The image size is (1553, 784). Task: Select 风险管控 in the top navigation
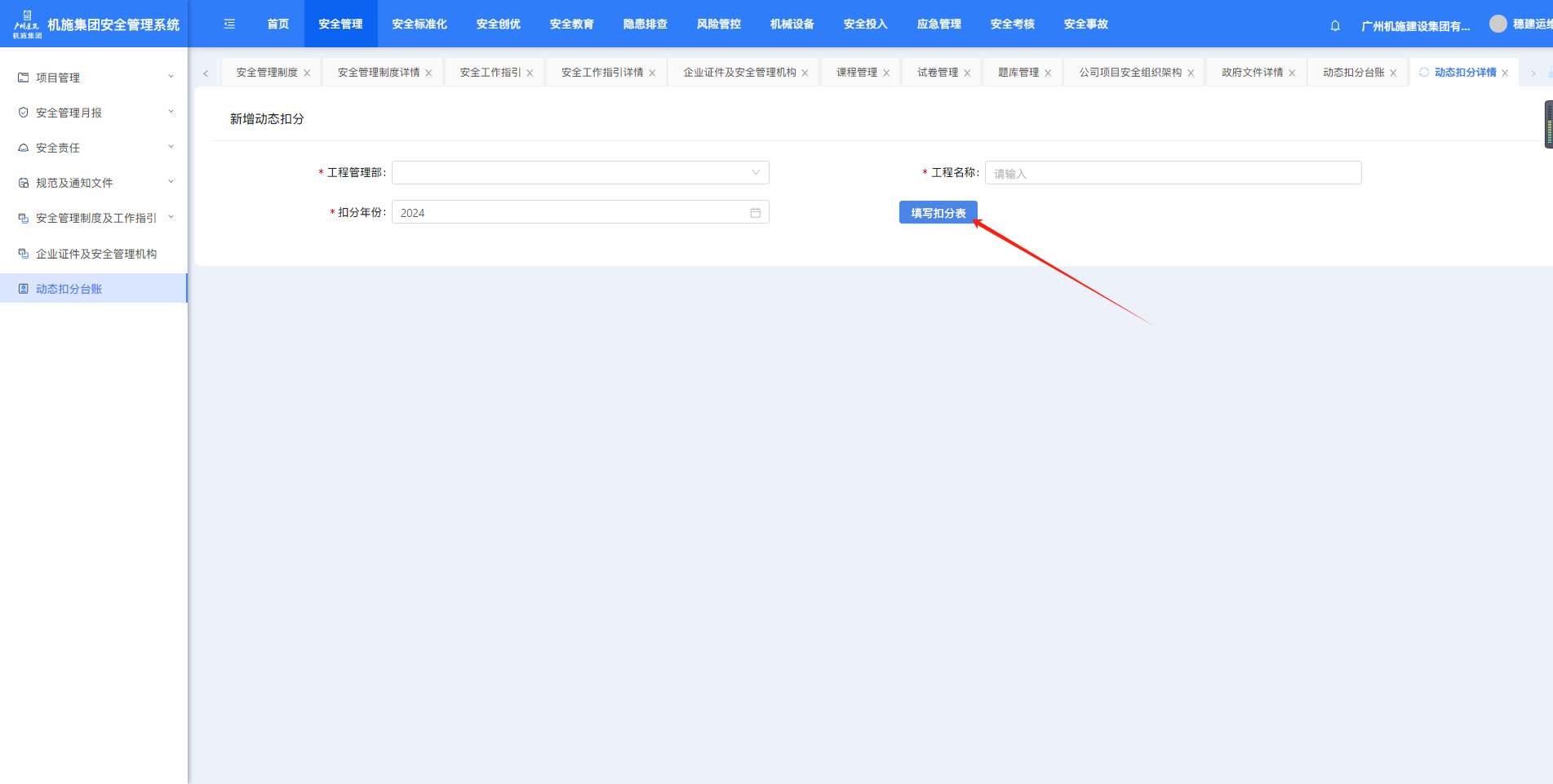point(718,24)
